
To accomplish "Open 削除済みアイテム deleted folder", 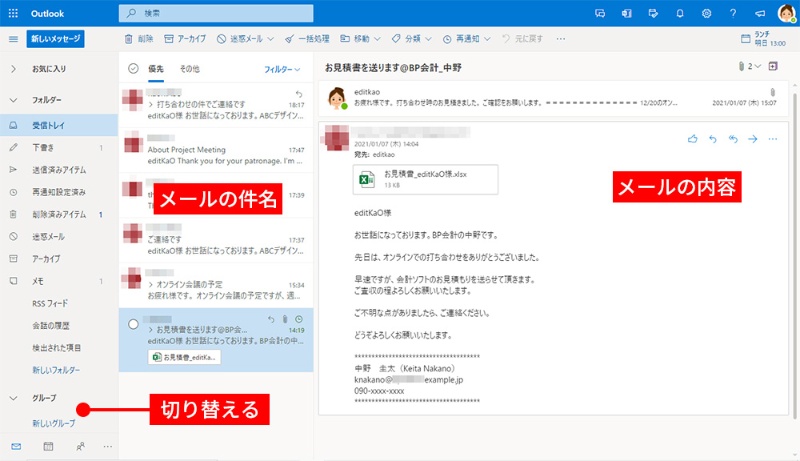I will click(59, 215).
